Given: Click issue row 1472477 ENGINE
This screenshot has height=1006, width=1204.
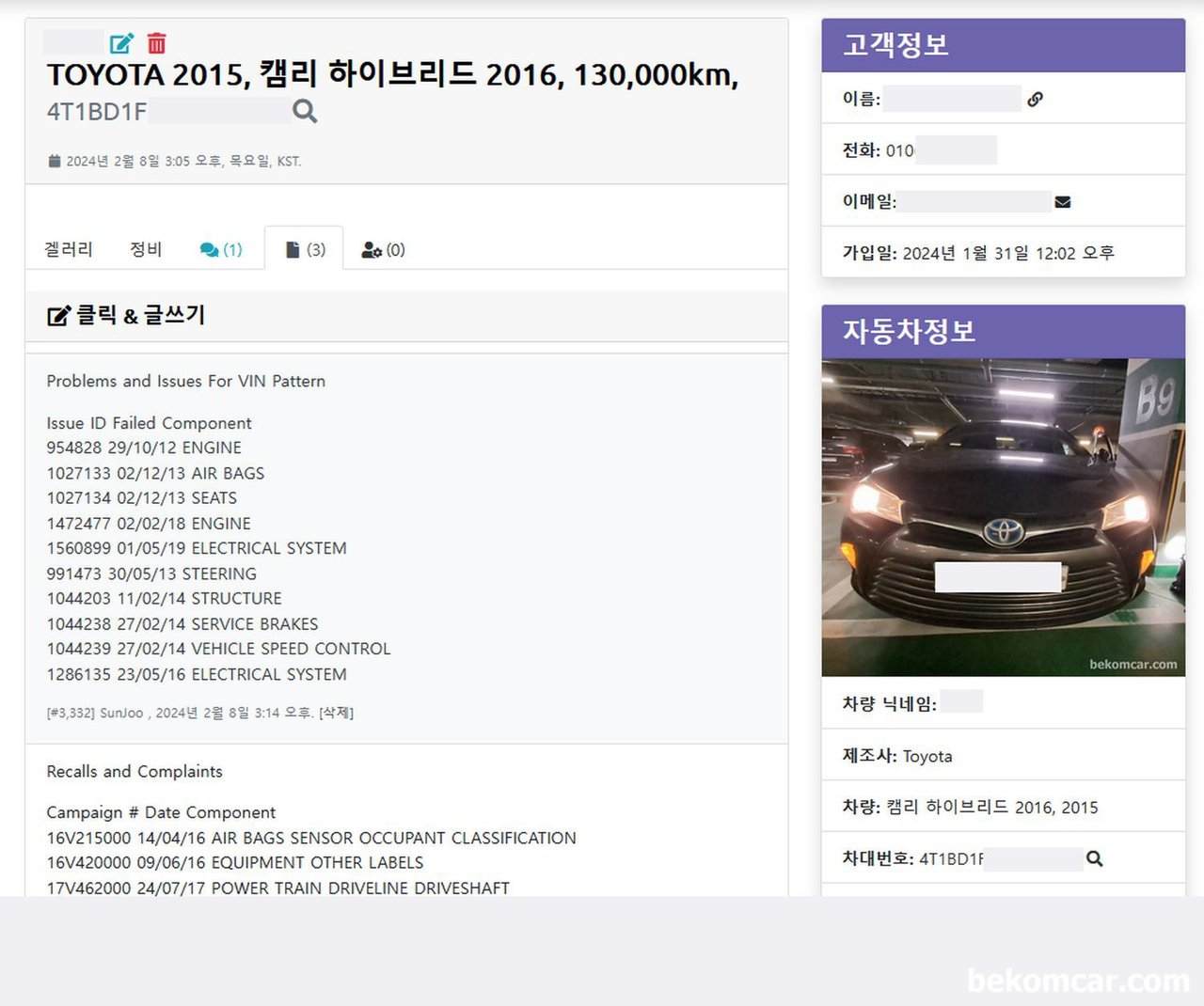Looking at the screenshot, I should coord(149,524).
